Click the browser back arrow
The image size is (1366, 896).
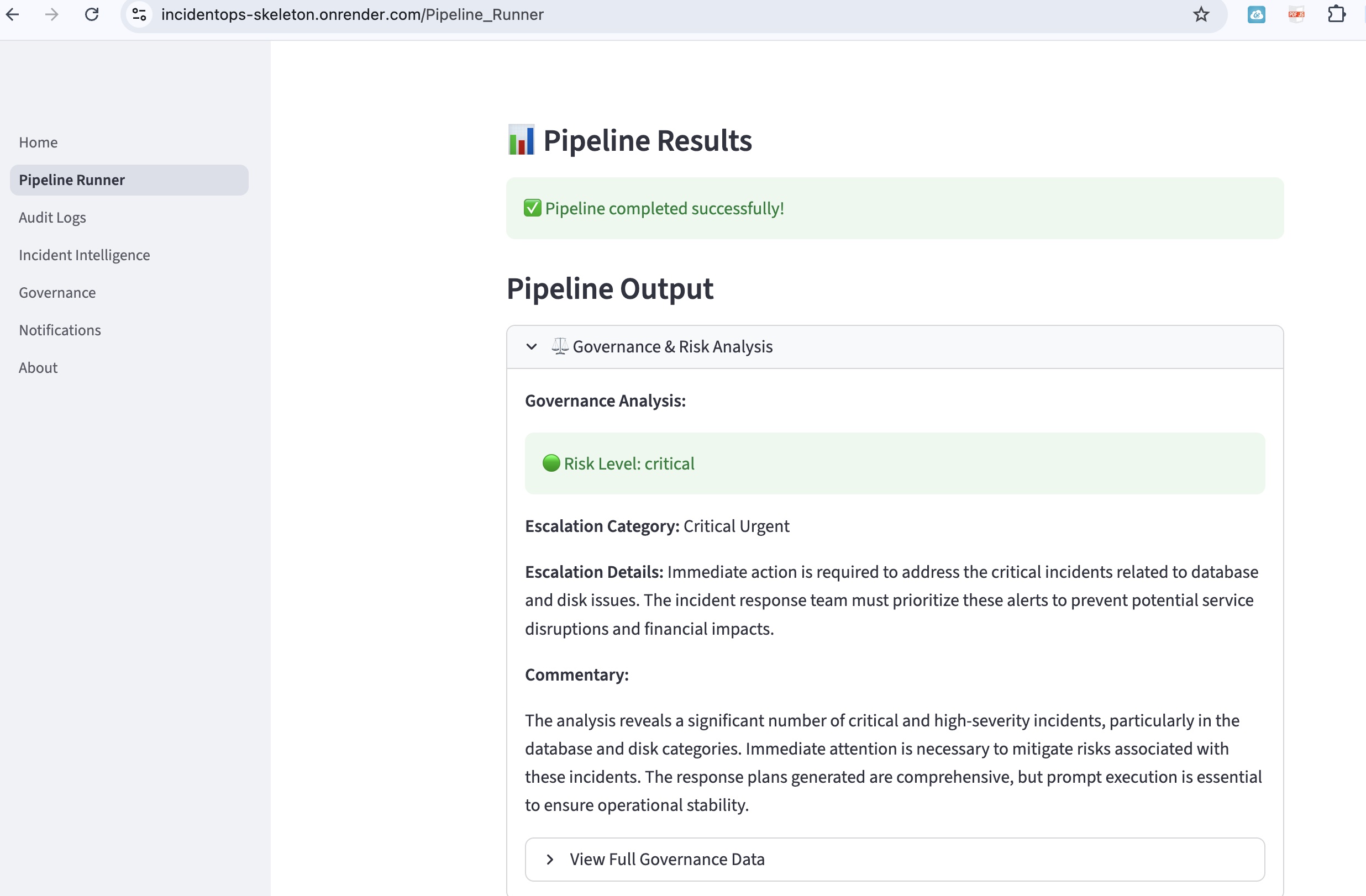click(13, 14)
